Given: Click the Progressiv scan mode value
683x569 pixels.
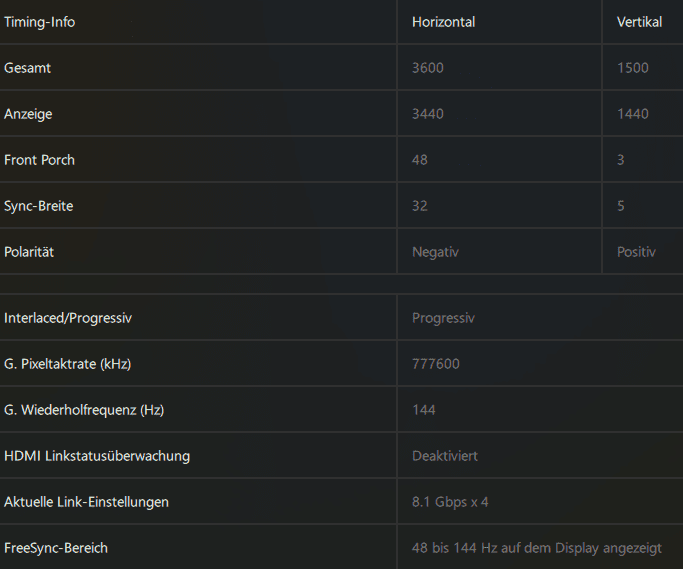Looking at the screenshot, I should (443, 318).
